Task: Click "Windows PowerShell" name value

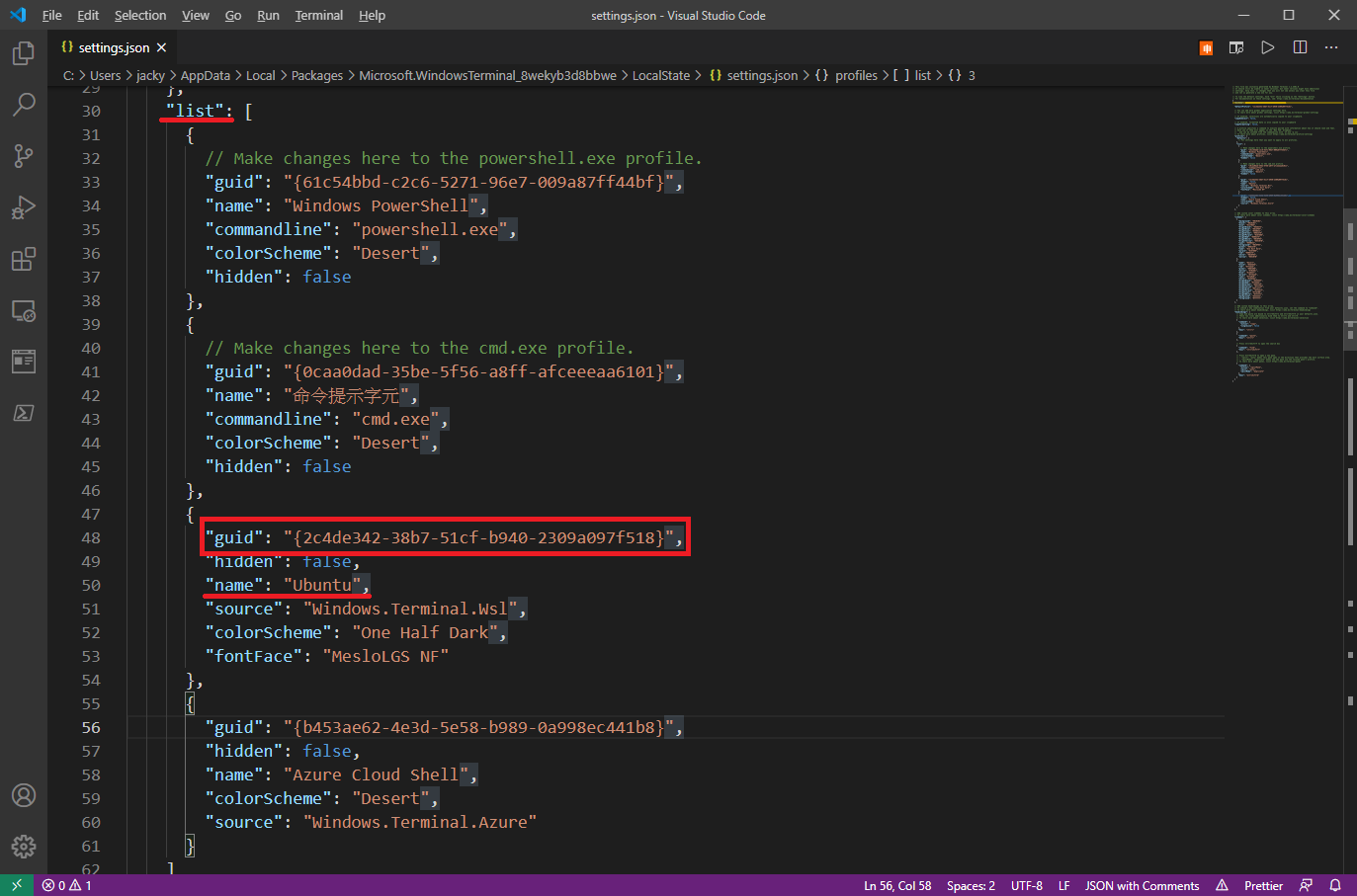Action: pos(381,205)
